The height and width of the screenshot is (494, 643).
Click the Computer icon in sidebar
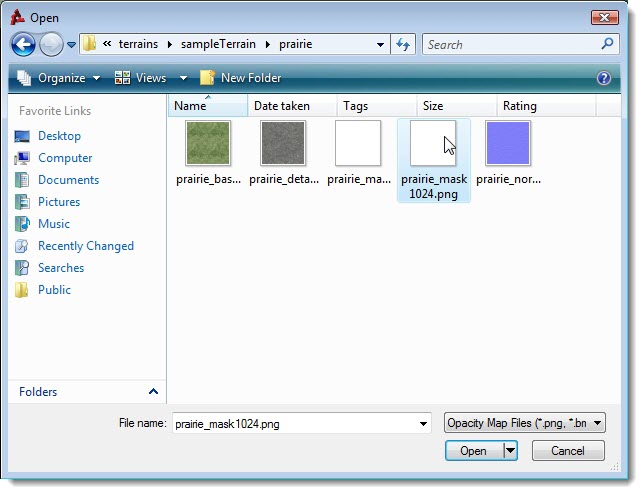(x=22, y=158)
